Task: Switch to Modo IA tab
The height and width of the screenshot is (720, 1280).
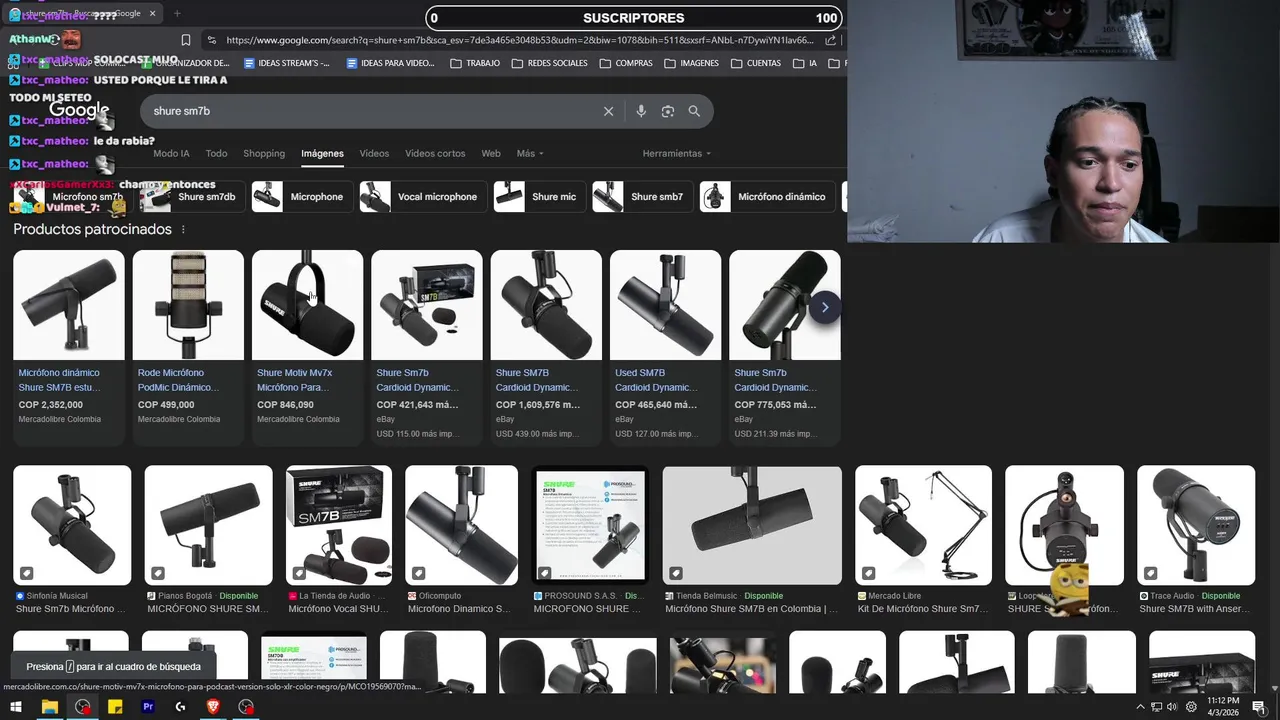Action: tap(171, 153)
